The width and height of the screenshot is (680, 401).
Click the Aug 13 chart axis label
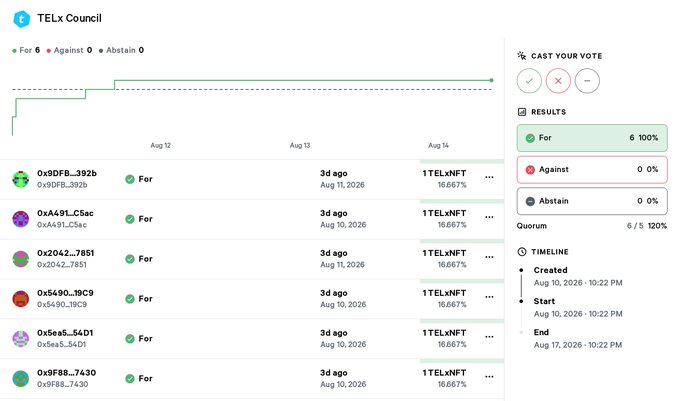(300, 145)
